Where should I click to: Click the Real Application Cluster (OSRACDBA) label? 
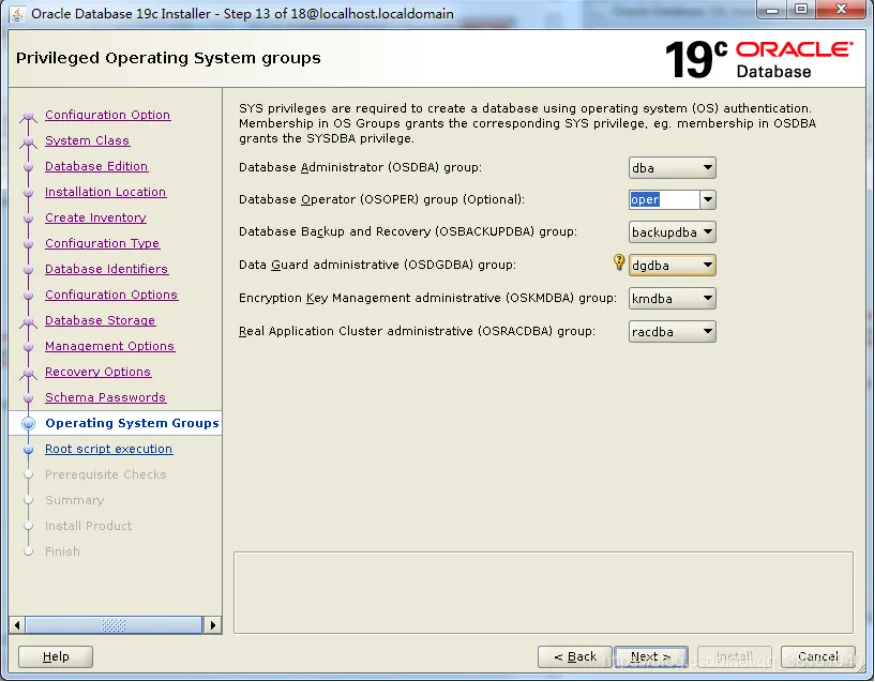point(417,331)
